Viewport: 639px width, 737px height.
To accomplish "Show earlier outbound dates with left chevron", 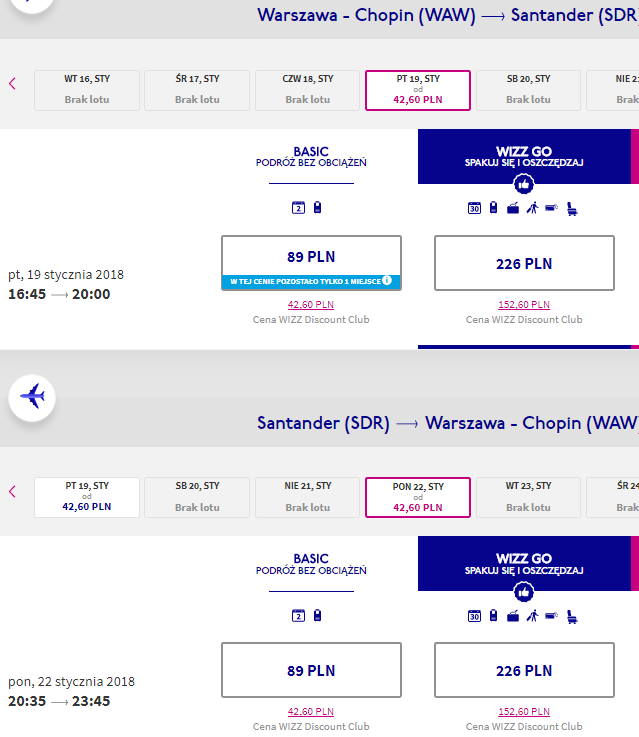I will coord(12,84).
